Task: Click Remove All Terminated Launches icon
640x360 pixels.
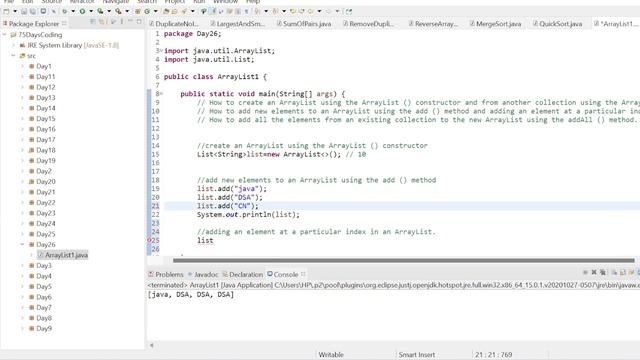Action: coord(603,272)
